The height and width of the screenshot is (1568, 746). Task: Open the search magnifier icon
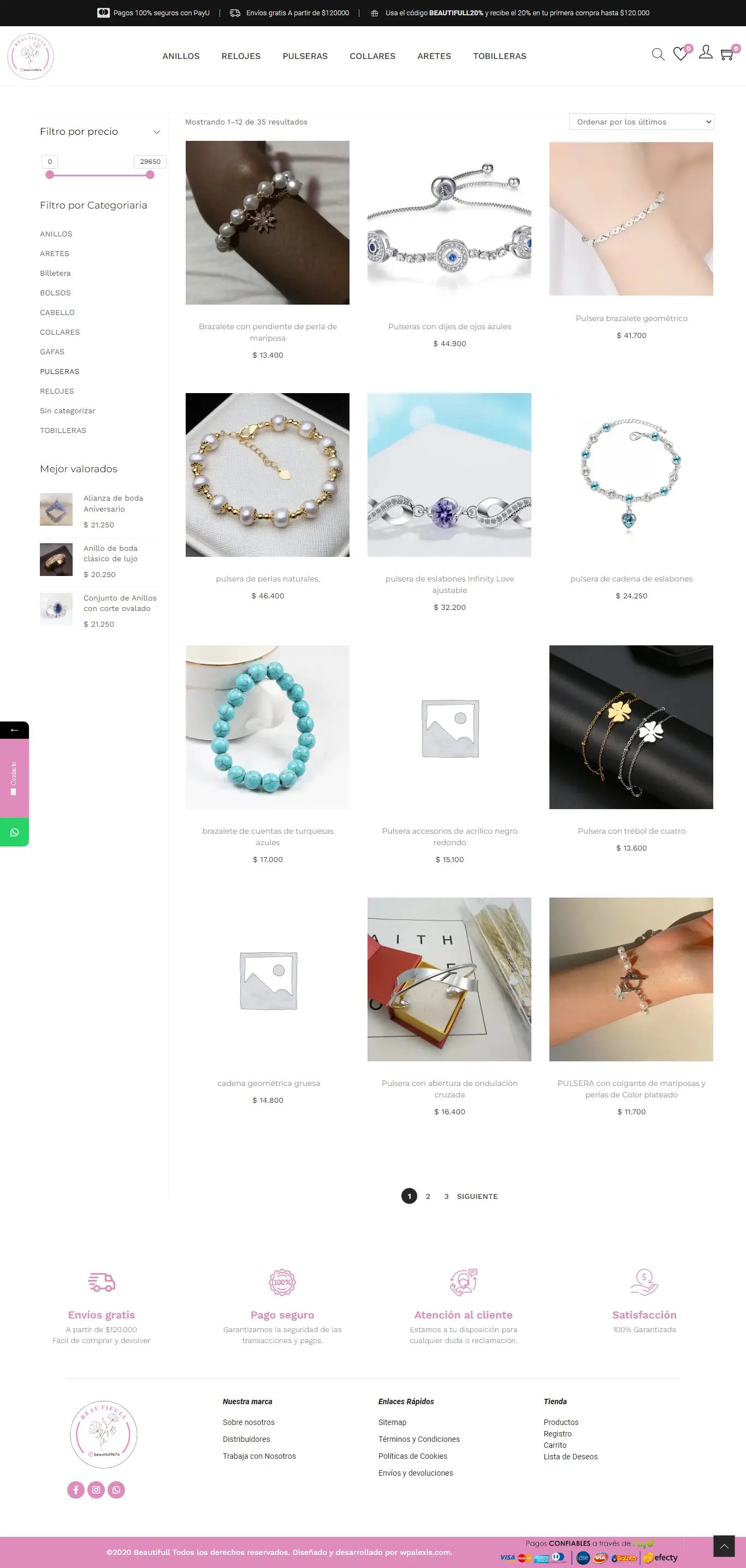point(658,55)
